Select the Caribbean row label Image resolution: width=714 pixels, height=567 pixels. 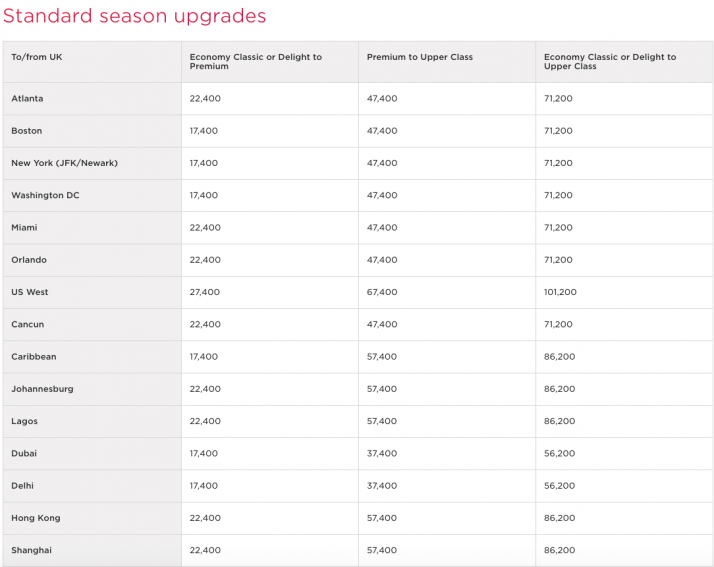coord(34,356)
